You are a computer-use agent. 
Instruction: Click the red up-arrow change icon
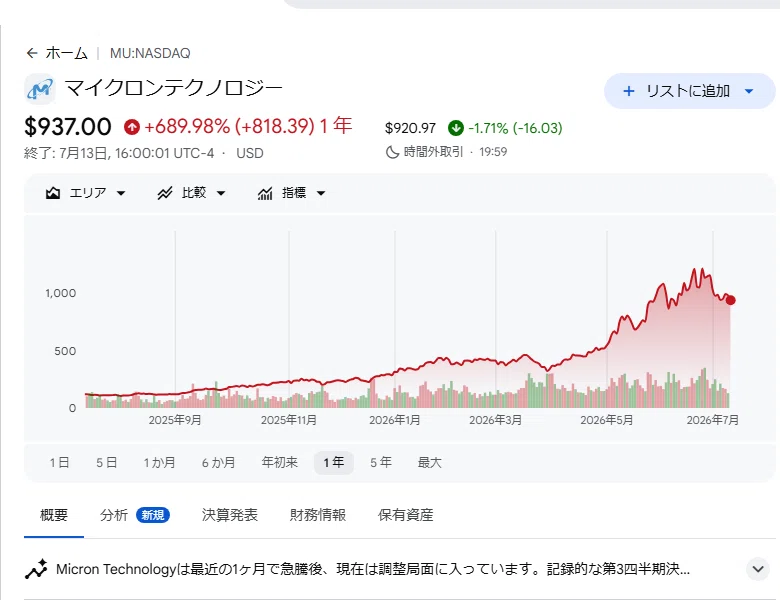point(132,127)
